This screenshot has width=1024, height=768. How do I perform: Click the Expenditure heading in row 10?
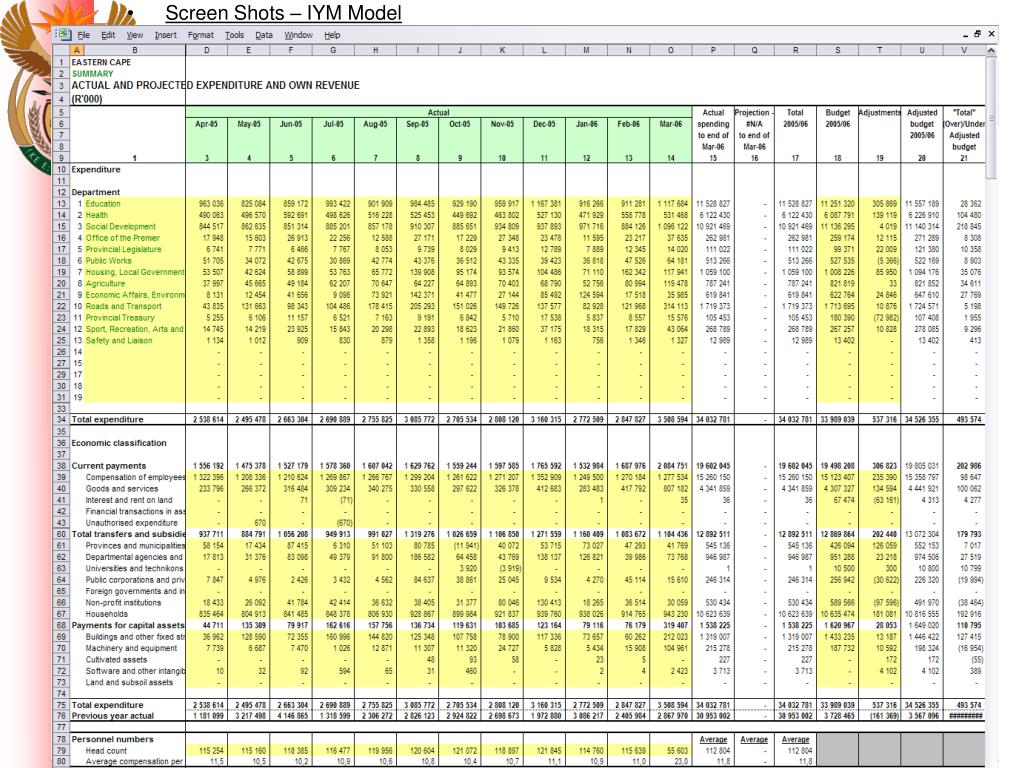[96, 170]
